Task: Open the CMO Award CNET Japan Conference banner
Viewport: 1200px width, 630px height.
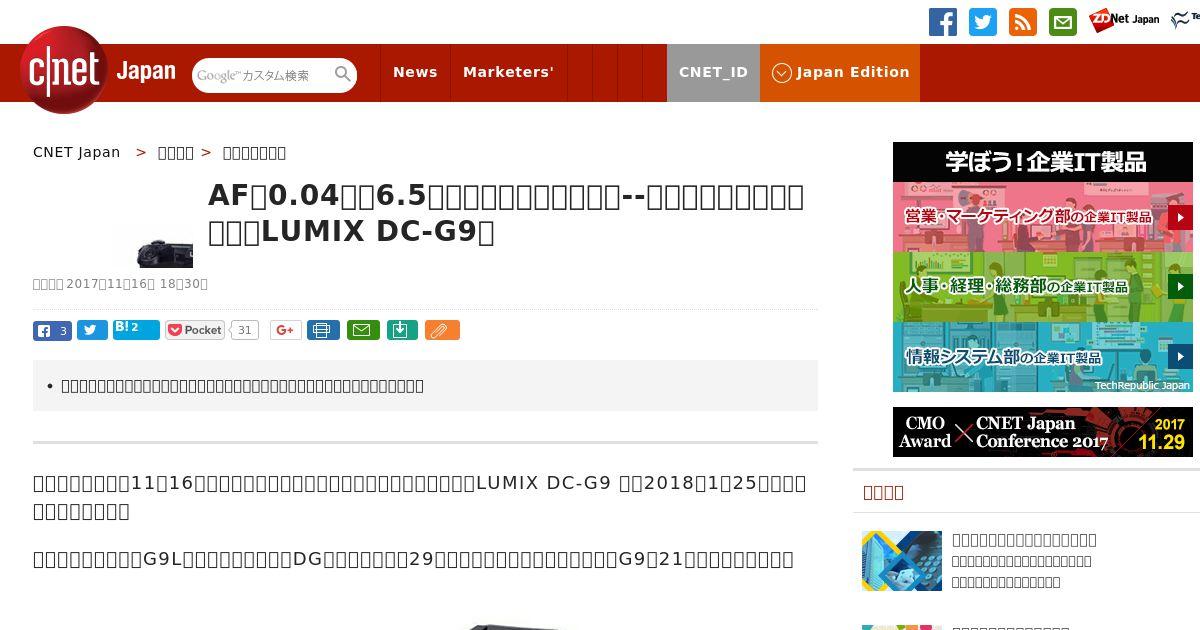Action: pyautogui.click(x=1043, y=432)
